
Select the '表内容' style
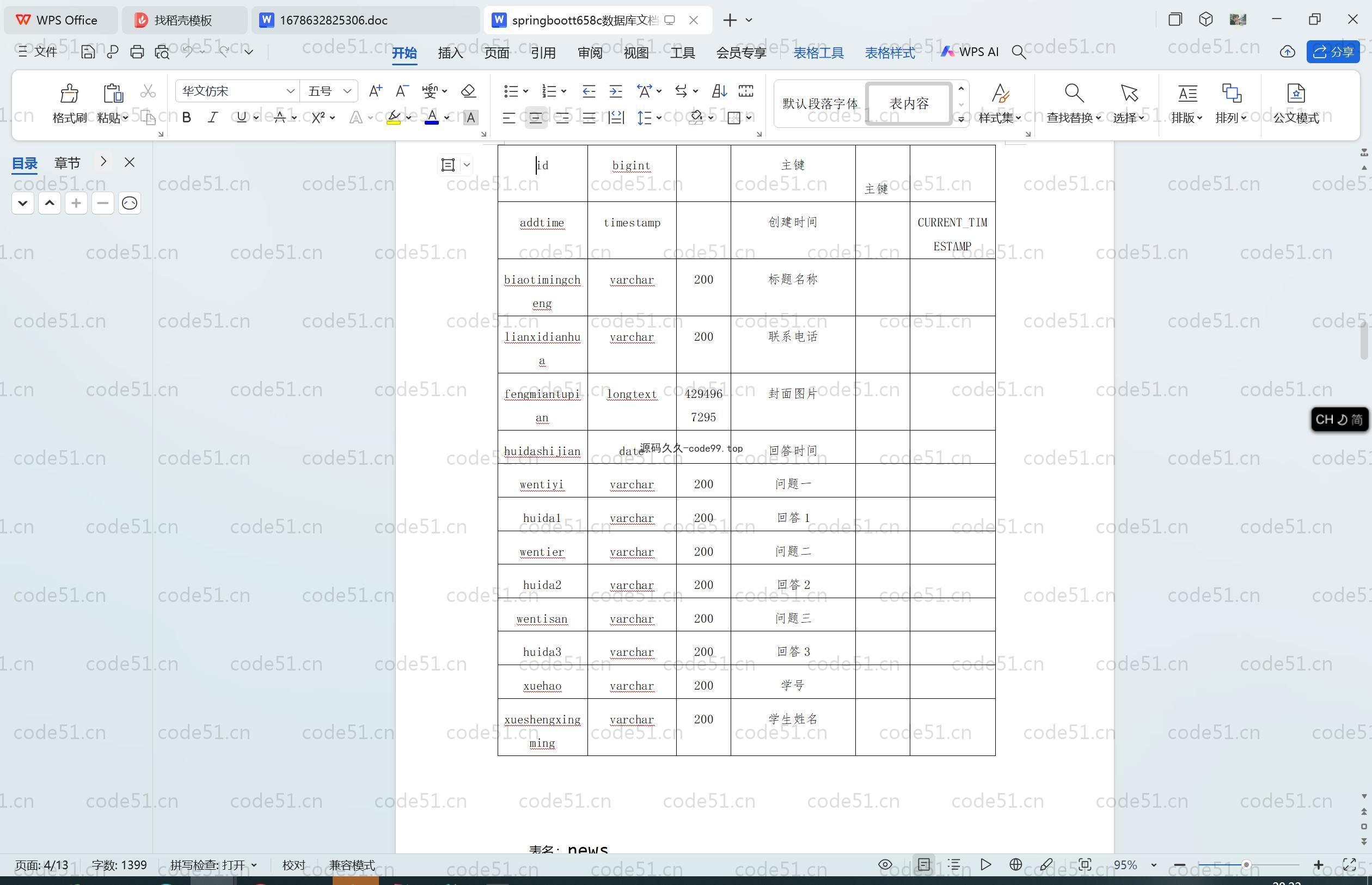coord(909,103)
